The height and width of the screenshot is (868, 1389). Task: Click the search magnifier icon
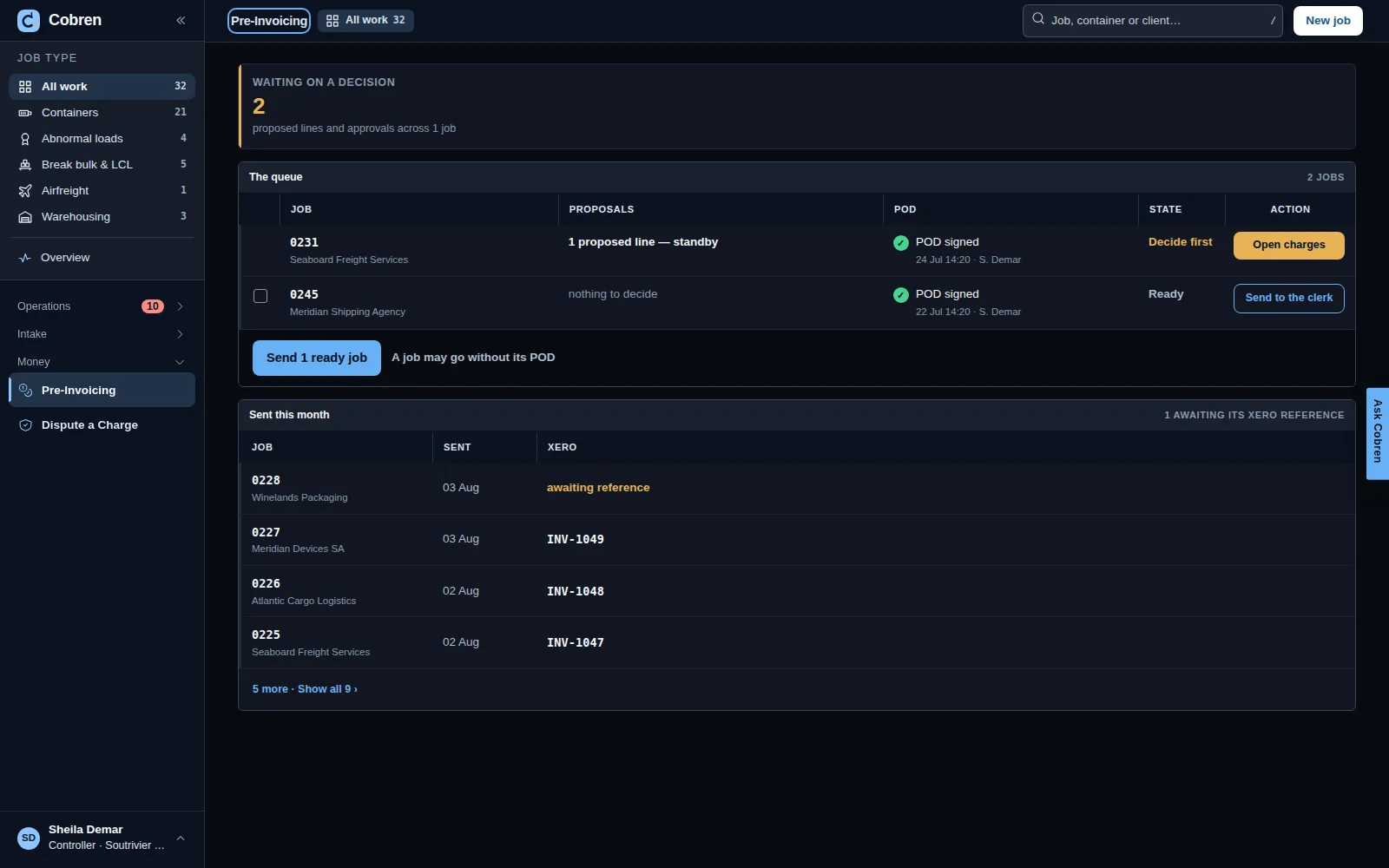pos(1038,18)
